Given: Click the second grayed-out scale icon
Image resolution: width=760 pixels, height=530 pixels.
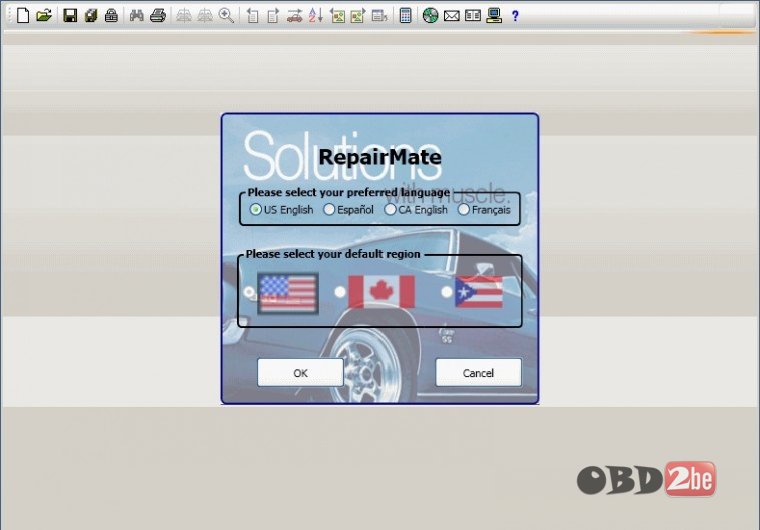Looking at the screenshot, I should coord(205,16).
